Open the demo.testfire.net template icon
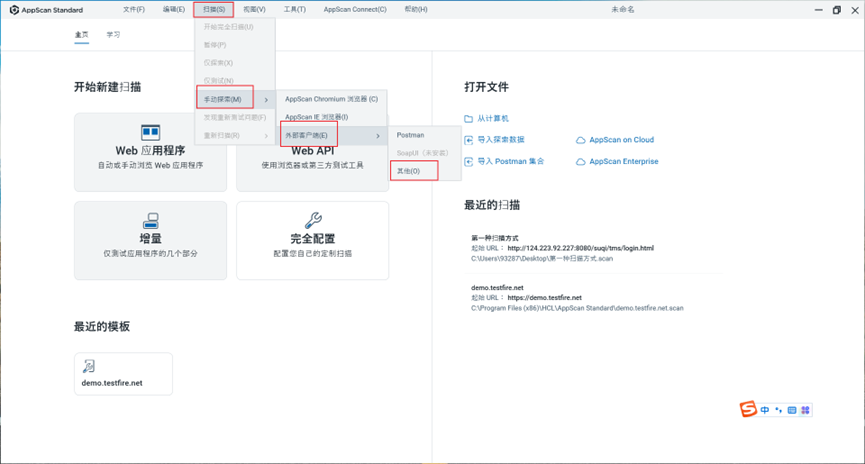 [x=89, y=366]
